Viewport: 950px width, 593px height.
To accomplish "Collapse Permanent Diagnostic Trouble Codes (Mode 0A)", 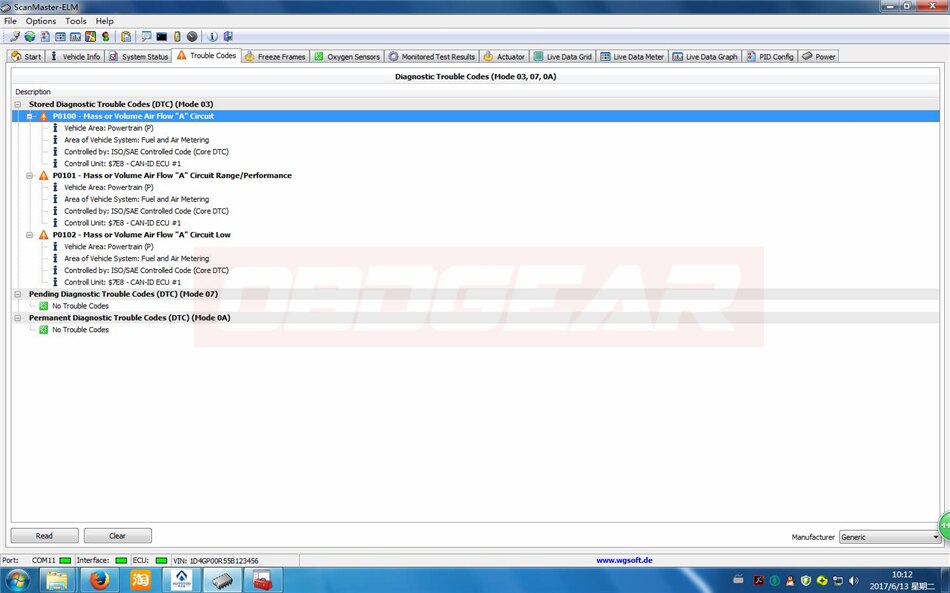I will pyautogui.click(x=18, y=317).
